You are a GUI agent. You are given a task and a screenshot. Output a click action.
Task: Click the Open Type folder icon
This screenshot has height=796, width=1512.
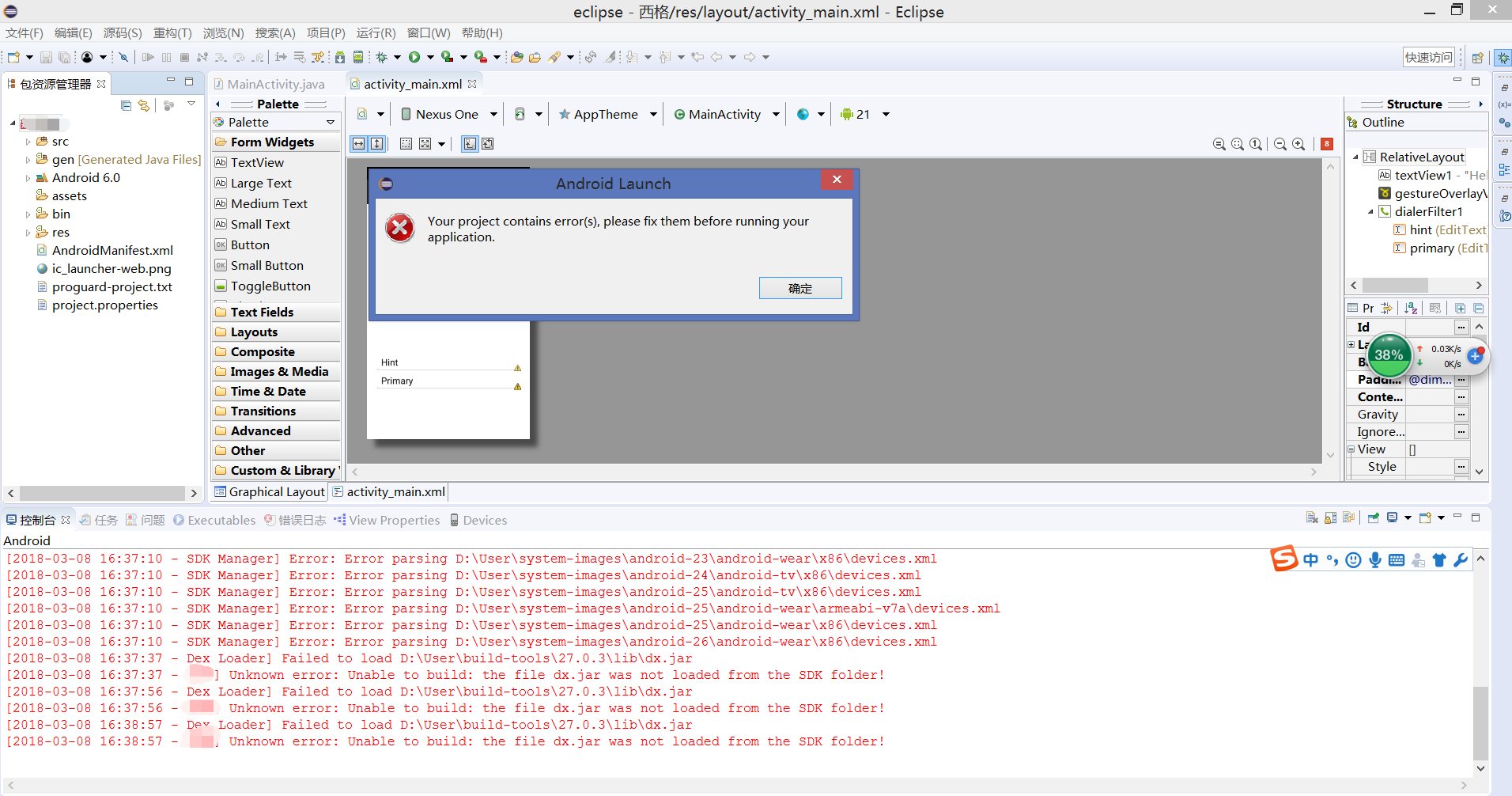pos(516,57)
